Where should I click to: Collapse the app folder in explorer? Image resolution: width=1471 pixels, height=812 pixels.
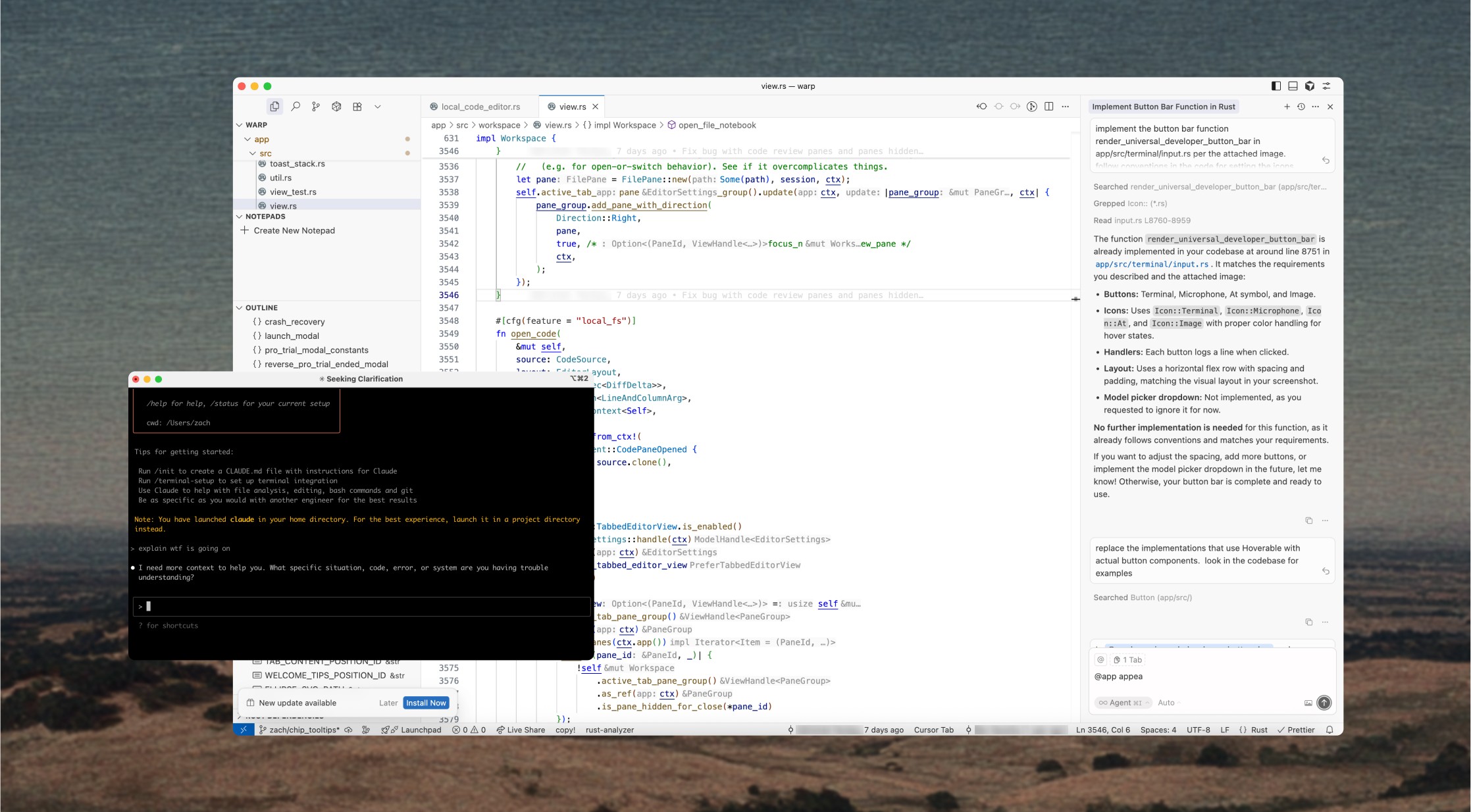(261, 140)
